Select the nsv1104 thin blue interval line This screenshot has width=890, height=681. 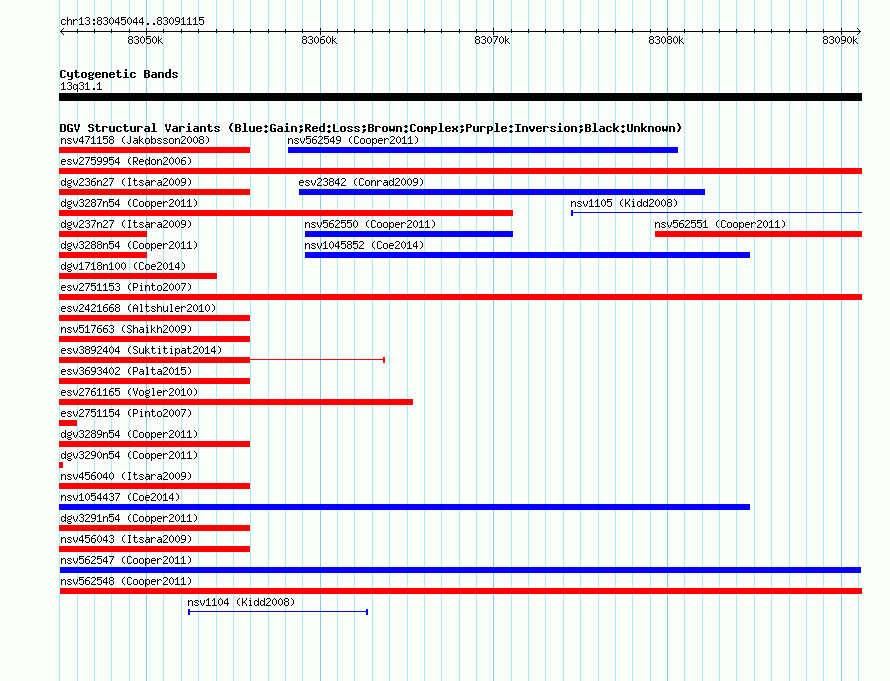coord(278,612)
